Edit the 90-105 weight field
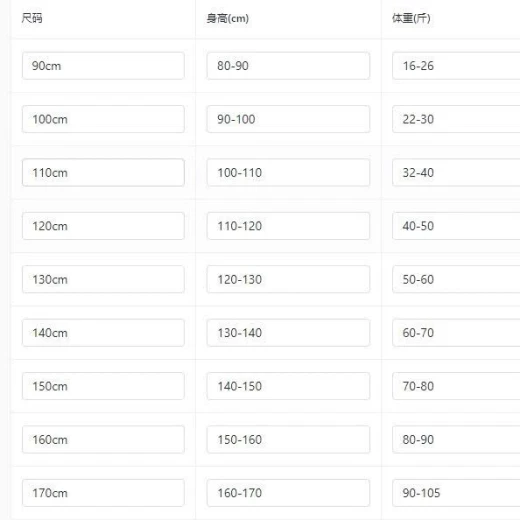The image size is (520, 520). tap(456, 493)
